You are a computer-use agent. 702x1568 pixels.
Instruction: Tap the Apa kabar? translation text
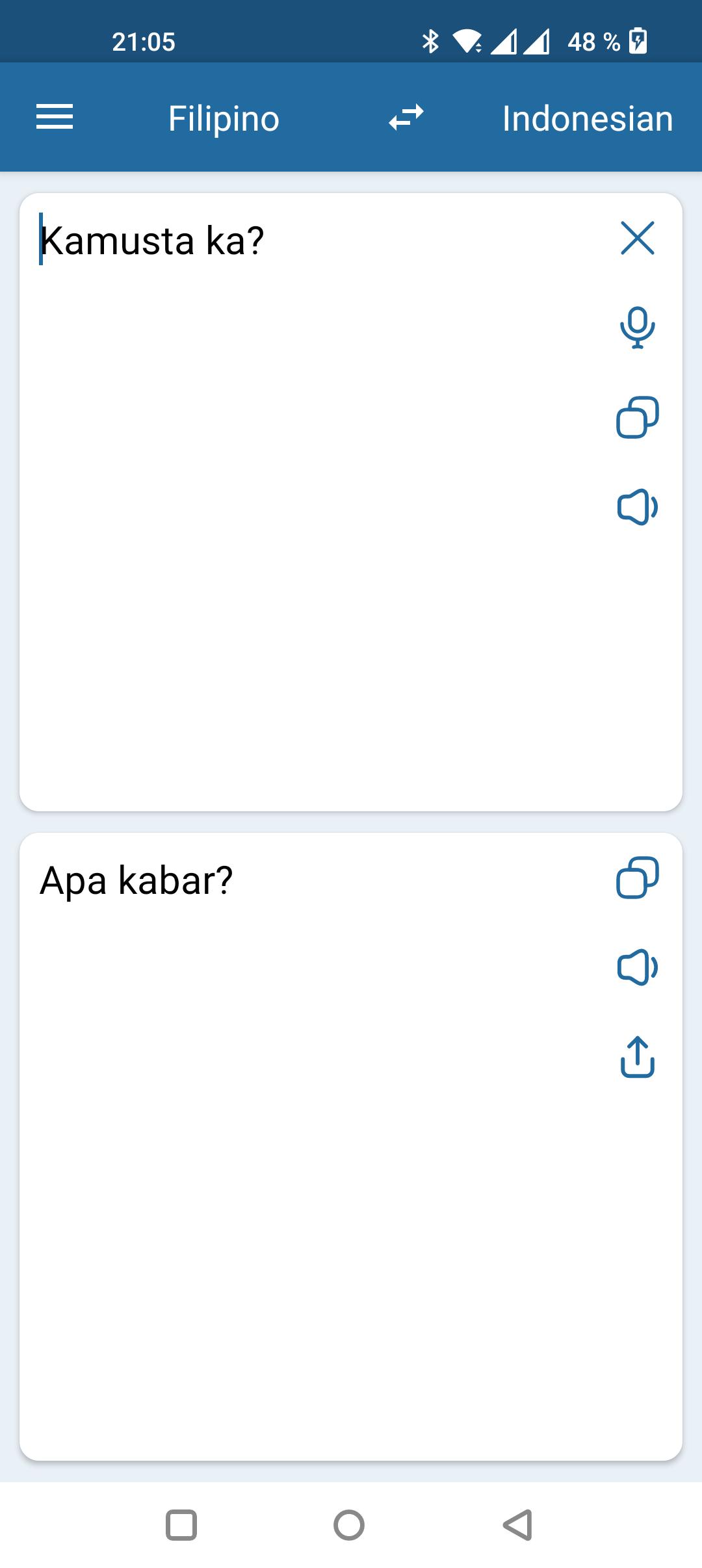pos(136,881)
